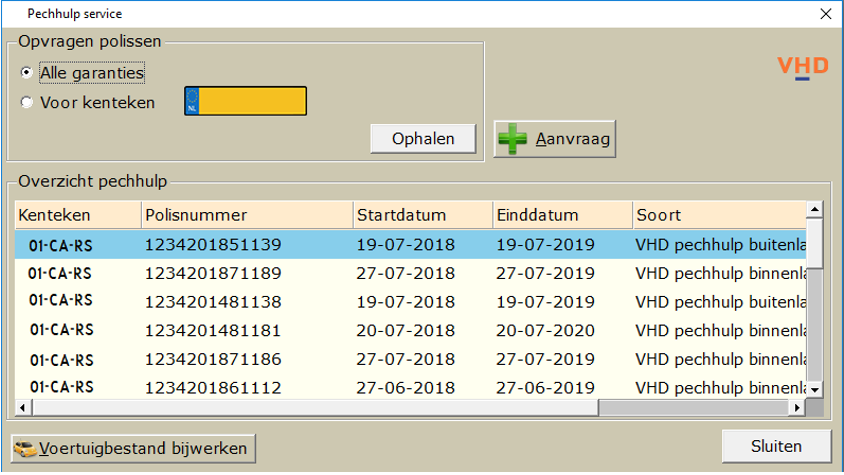Viewport: 844px width, 475px height.
Task: Click the table's scroll down arrow
Action: coord(815,390)
